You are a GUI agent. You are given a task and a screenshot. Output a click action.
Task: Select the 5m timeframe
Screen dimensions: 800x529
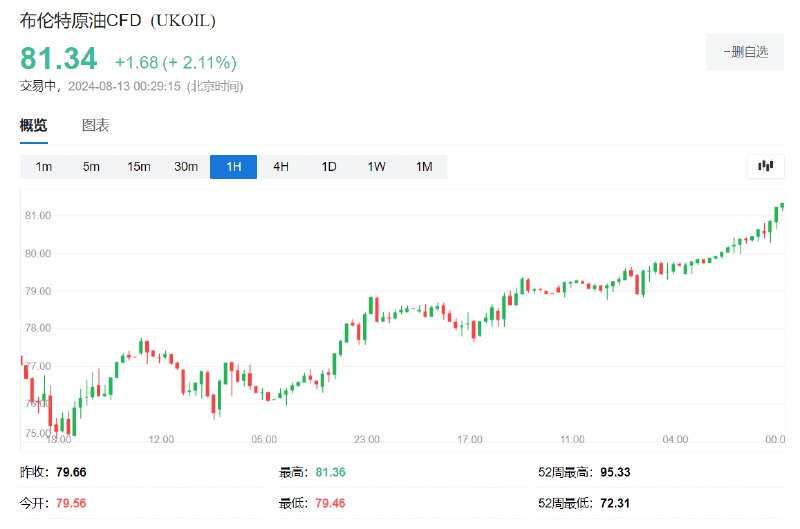[x=91, y=167]
